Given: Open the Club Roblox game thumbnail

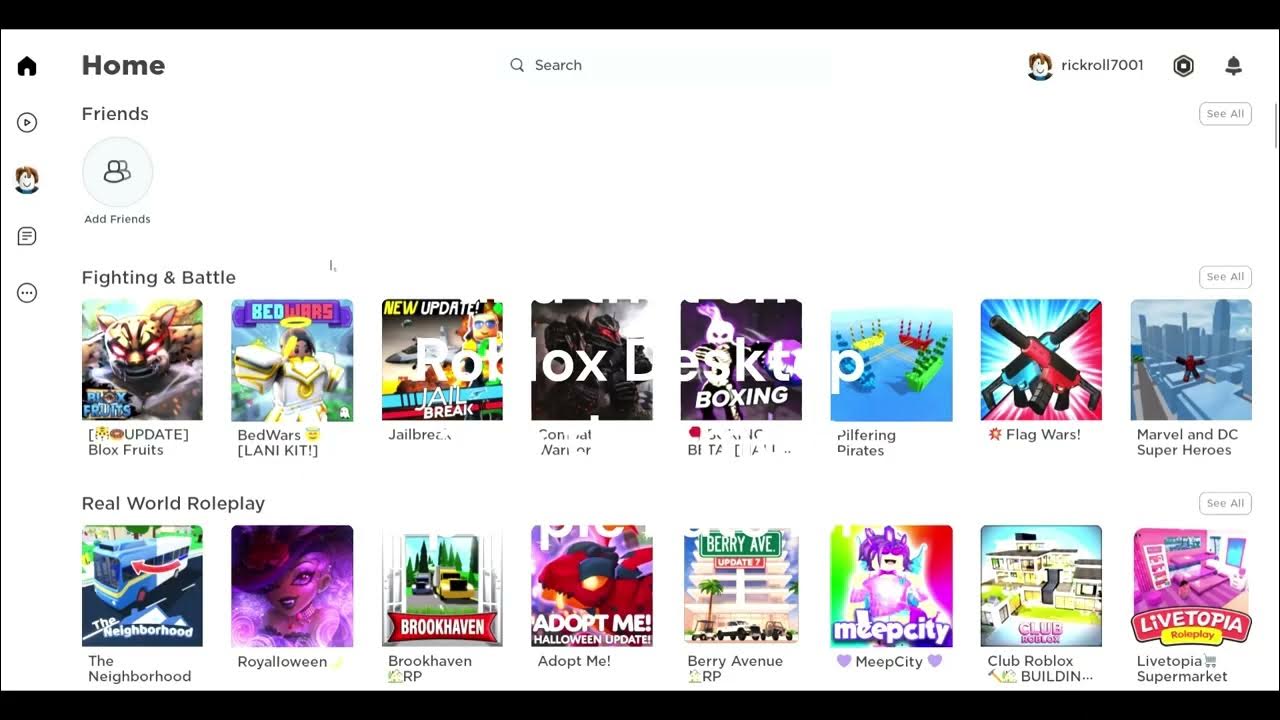Looking at the screenshot, I should coord(1041,586).
